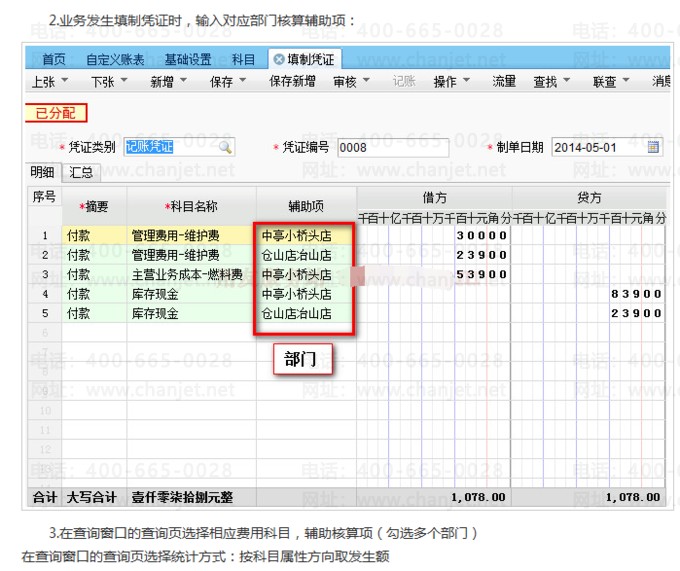The width and height of the screenshot is (680, 571).
Task: Select row 5 account 库存现金
Action: click(191, 313)
